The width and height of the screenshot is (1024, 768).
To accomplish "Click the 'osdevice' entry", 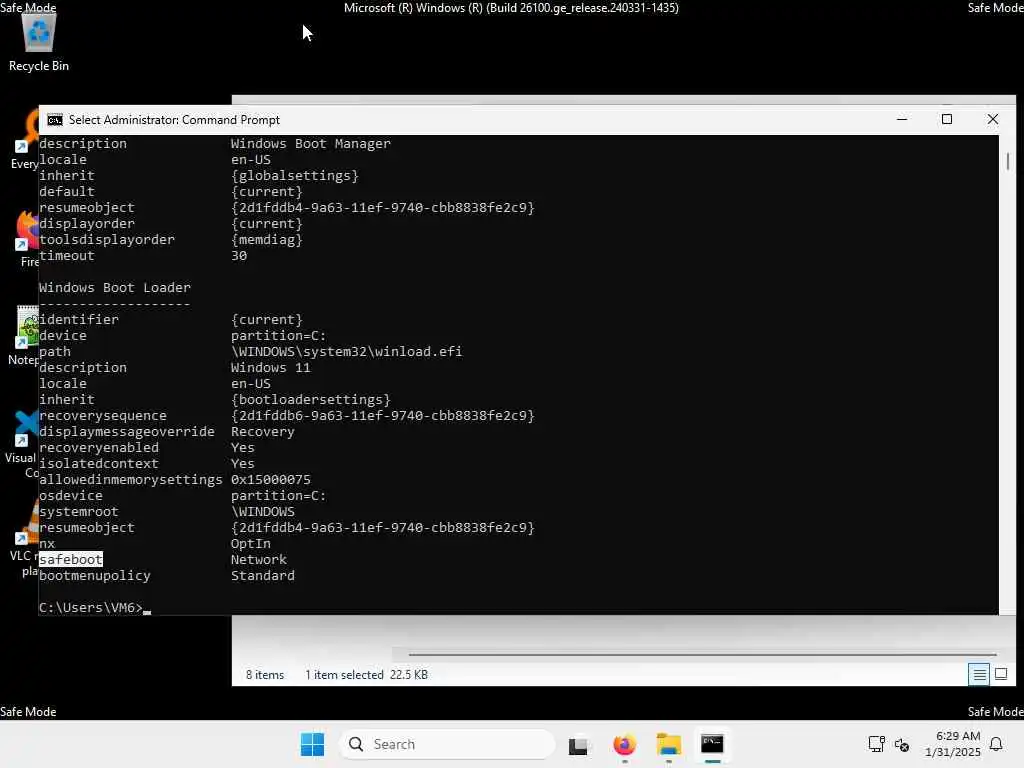I will tap(71, 496).
